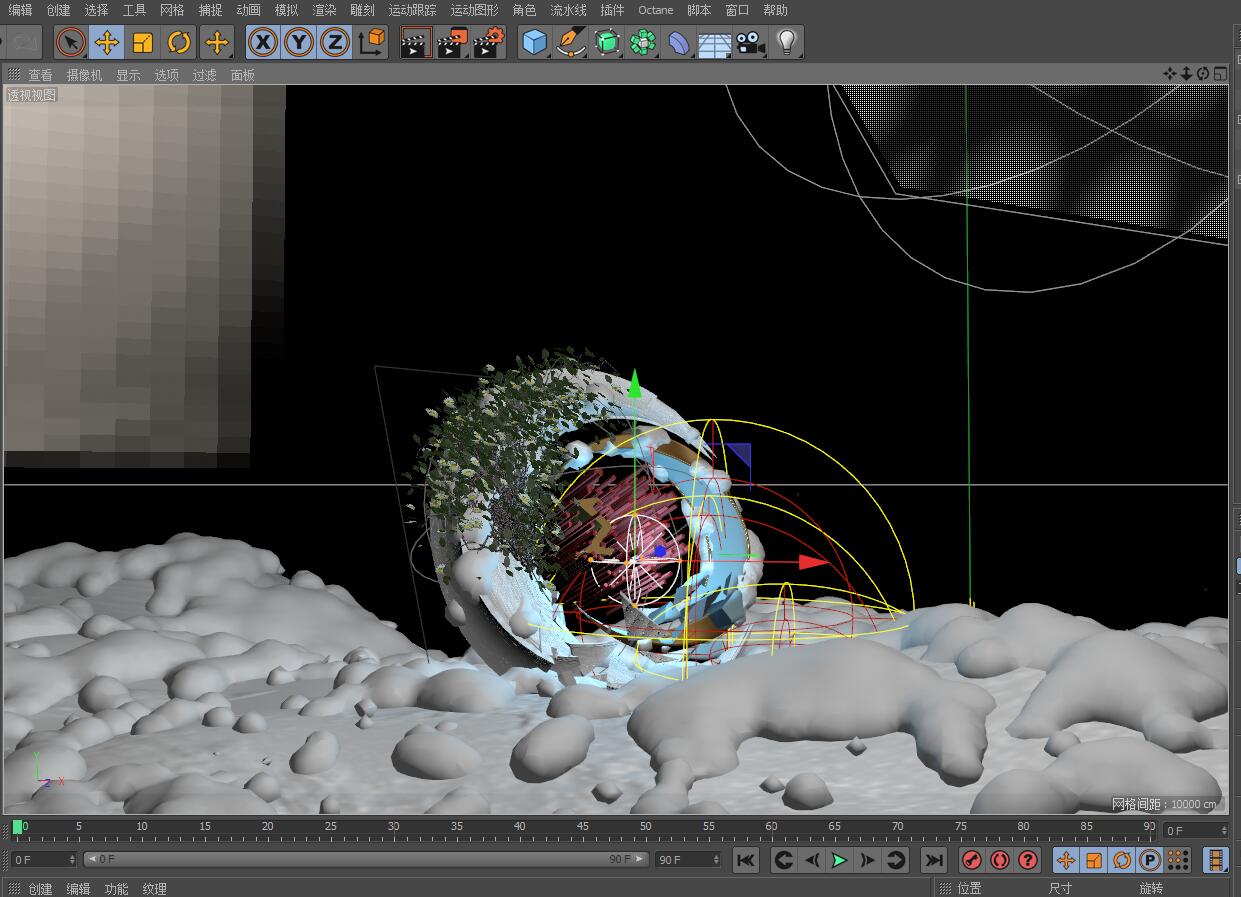This screenshot has height=897, width=1241.
Task: Step back one frame
Action: pyautogui.click(x=812, y=860)
